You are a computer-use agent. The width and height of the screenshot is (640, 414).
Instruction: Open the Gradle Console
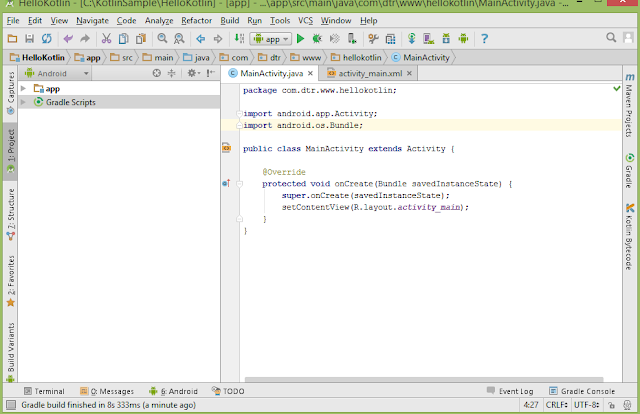click(582, 391)
